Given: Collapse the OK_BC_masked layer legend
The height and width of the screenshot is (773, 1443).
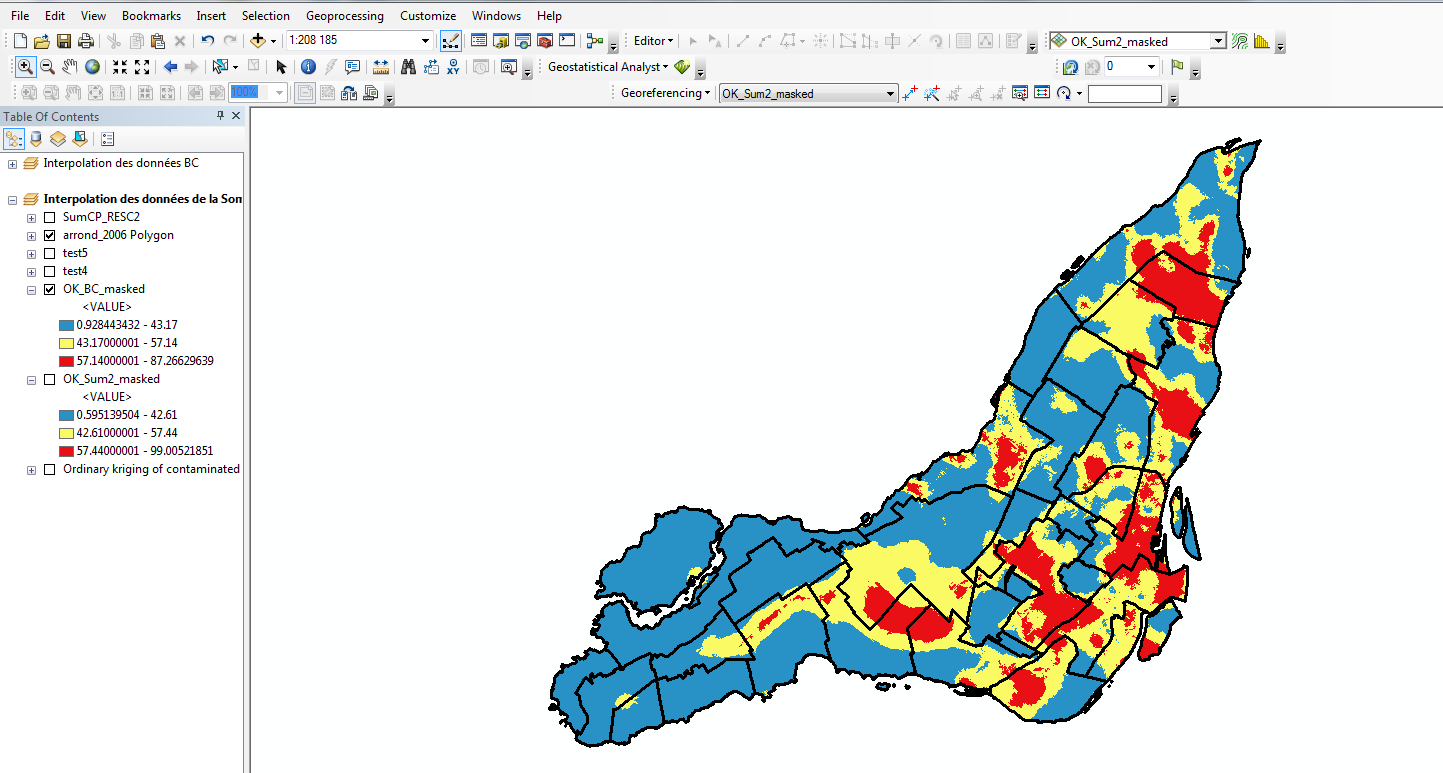Looking at the screenshot, I should [x=32, y=289].
